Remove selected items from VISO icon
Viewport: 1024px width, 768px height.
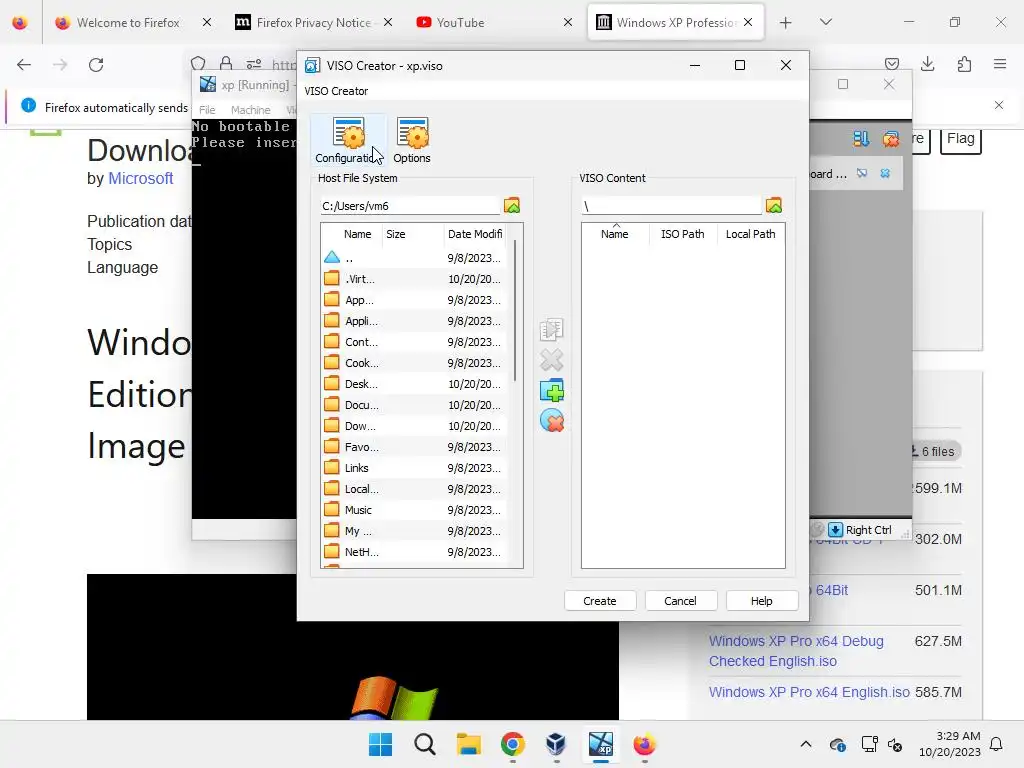(x=551, y=360)
